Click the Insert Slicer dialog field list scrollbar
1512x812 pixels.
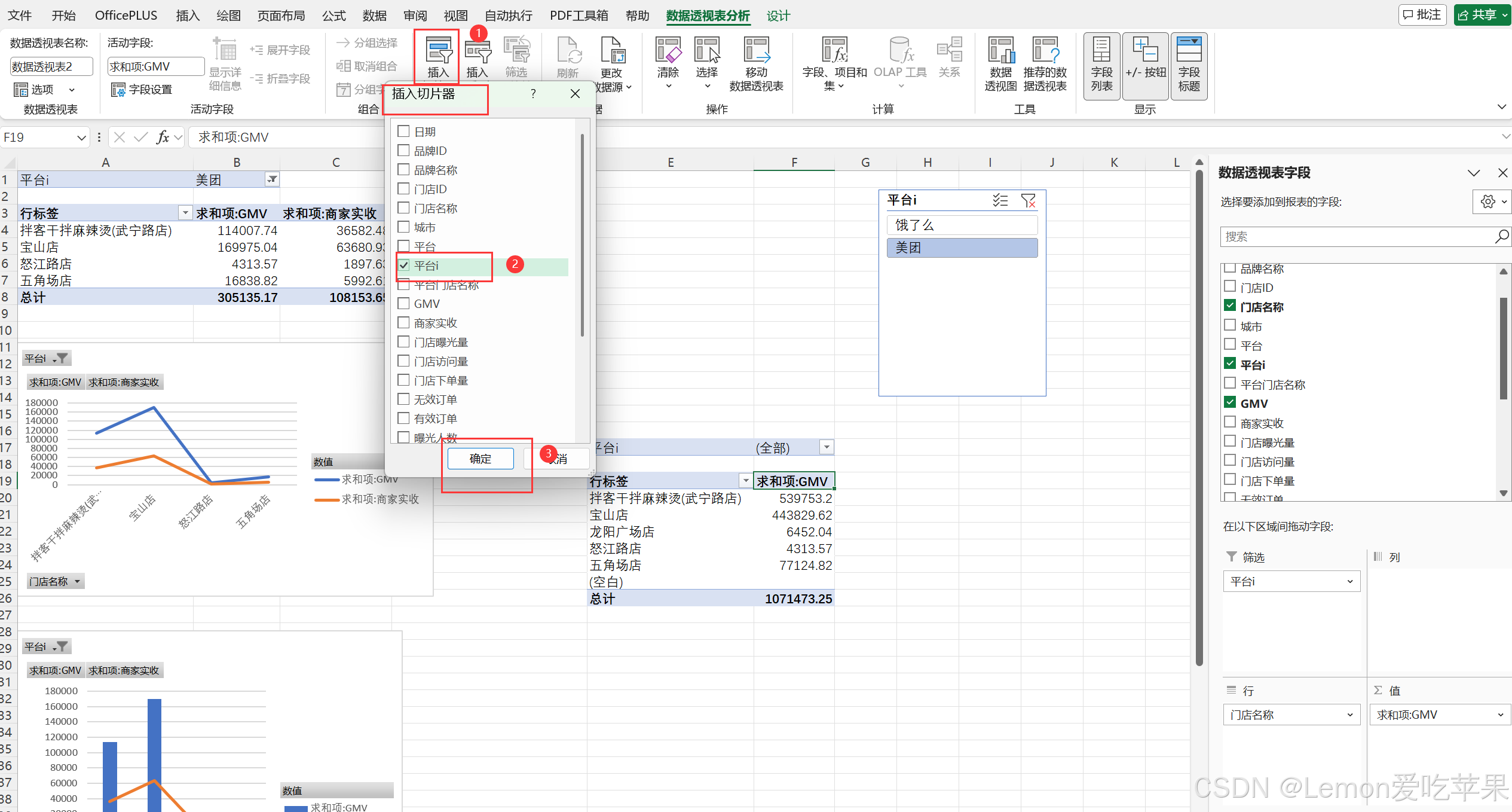click(582, 235)
